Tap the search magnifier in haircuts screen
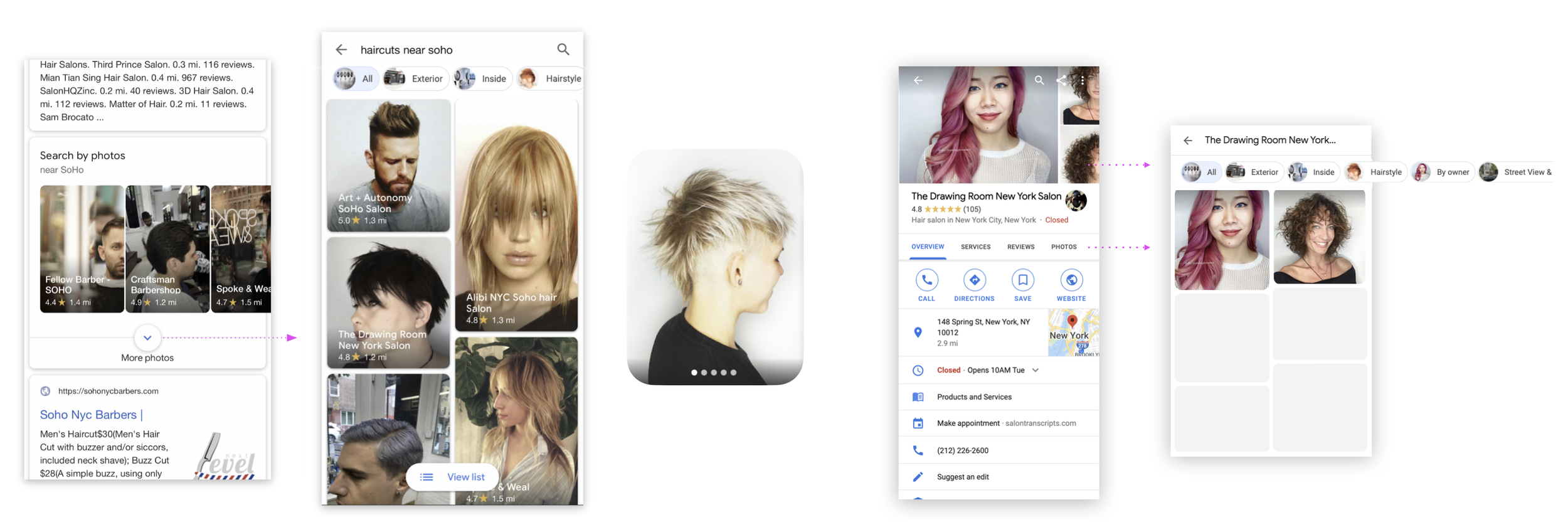The image size is (1568, 525). (x=563, y=49)
